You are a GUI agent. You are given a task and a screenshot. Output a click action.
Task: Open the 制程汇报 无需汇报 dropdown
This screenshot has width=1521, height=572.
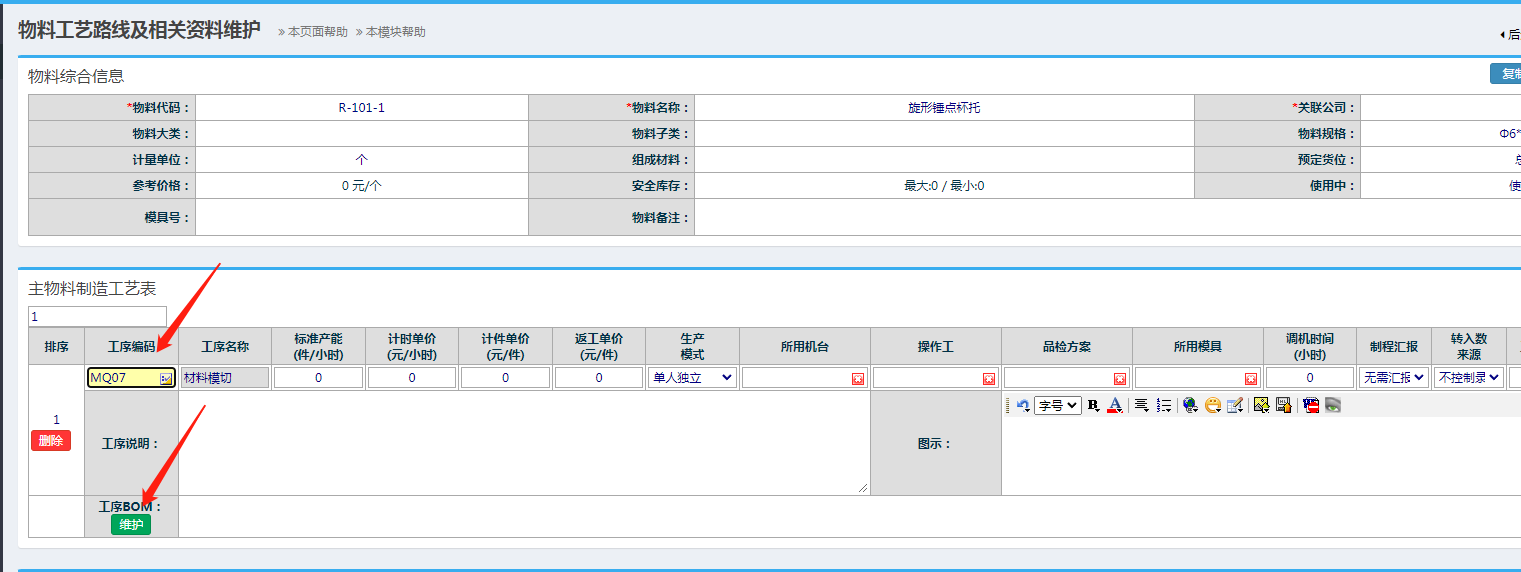tap(1393, 378)
